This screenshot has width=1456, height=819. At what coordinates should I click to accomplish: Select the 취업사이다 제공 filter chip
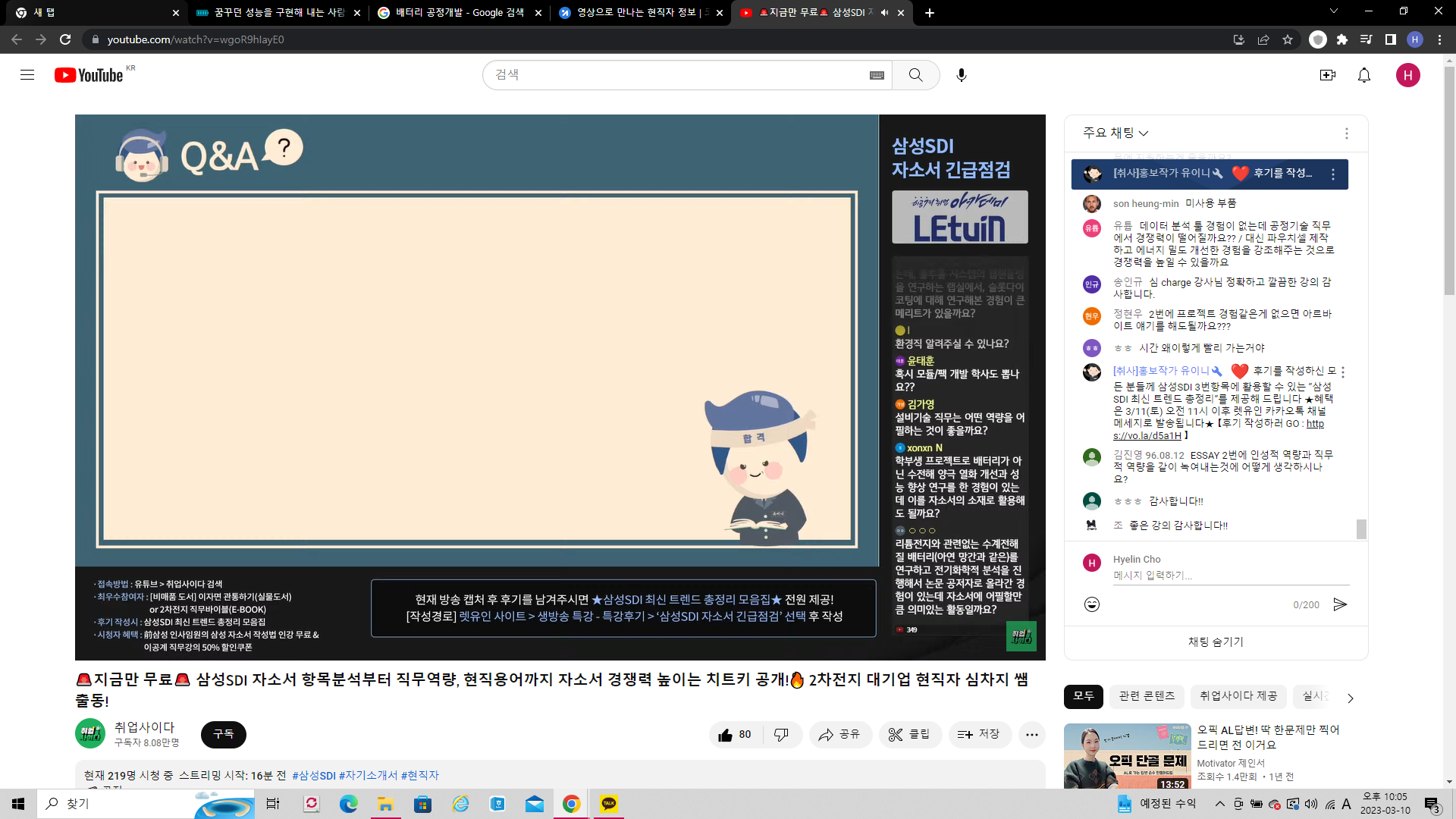click(x=1238, y=696)
